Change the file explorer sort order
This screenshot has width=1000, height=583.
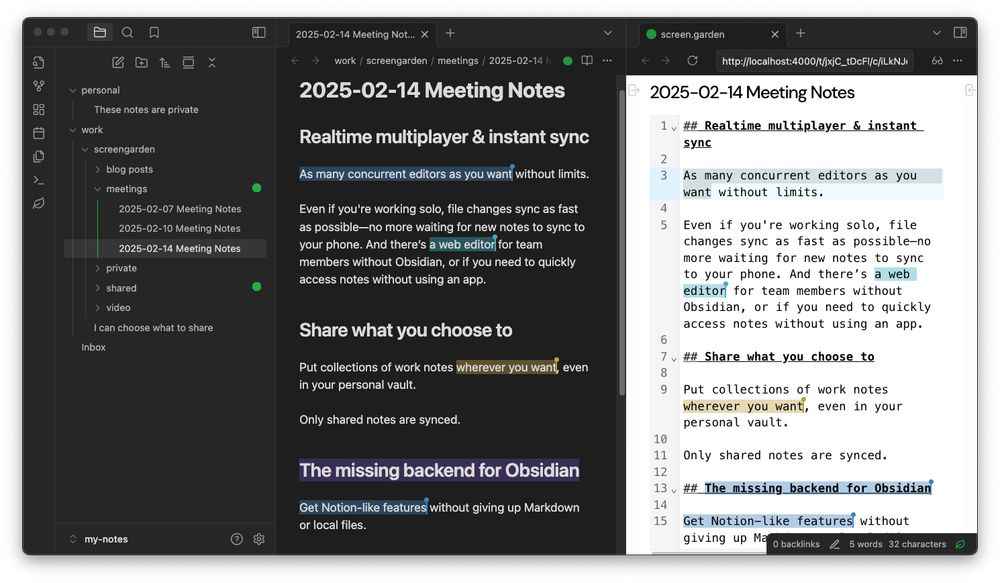[x=165, y=63]
